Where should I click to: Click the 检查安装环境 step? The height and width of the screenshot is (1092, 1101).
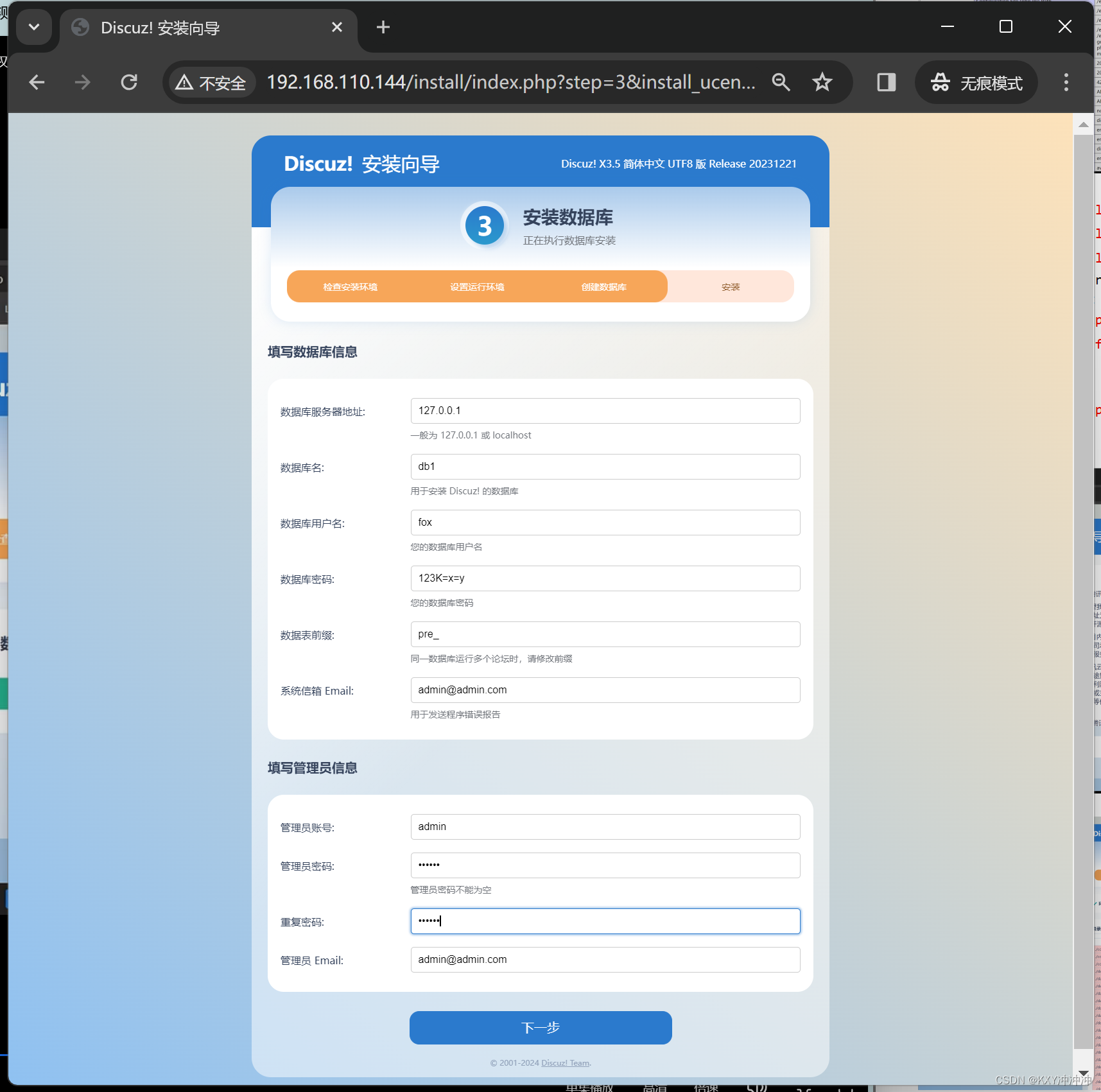pos(351,287)
